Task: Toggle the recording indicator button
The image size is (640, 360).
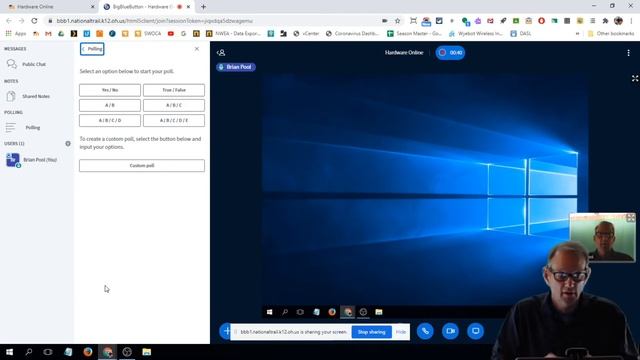Action: (450, 53)
